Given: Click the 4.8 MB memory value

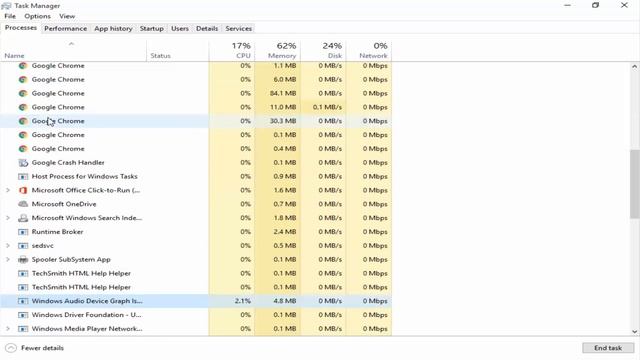Looking at the screenshot, I should pos(284,301).
